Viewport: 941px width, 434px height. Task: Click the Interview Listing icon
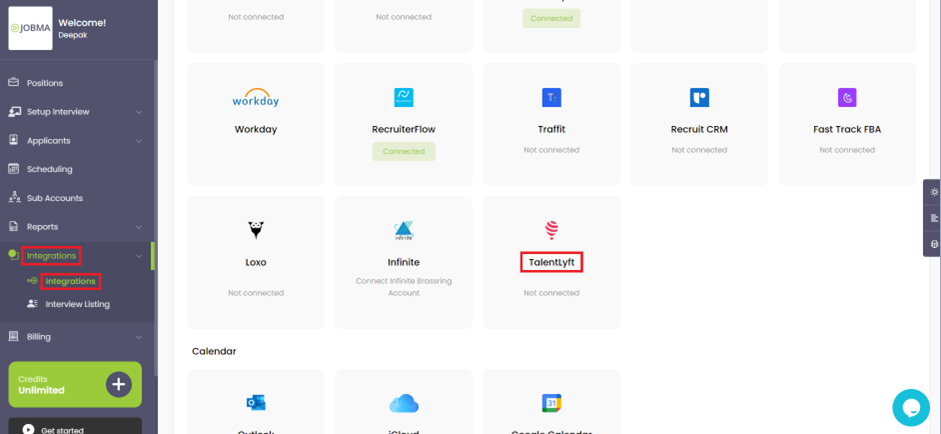pos(32,304)
